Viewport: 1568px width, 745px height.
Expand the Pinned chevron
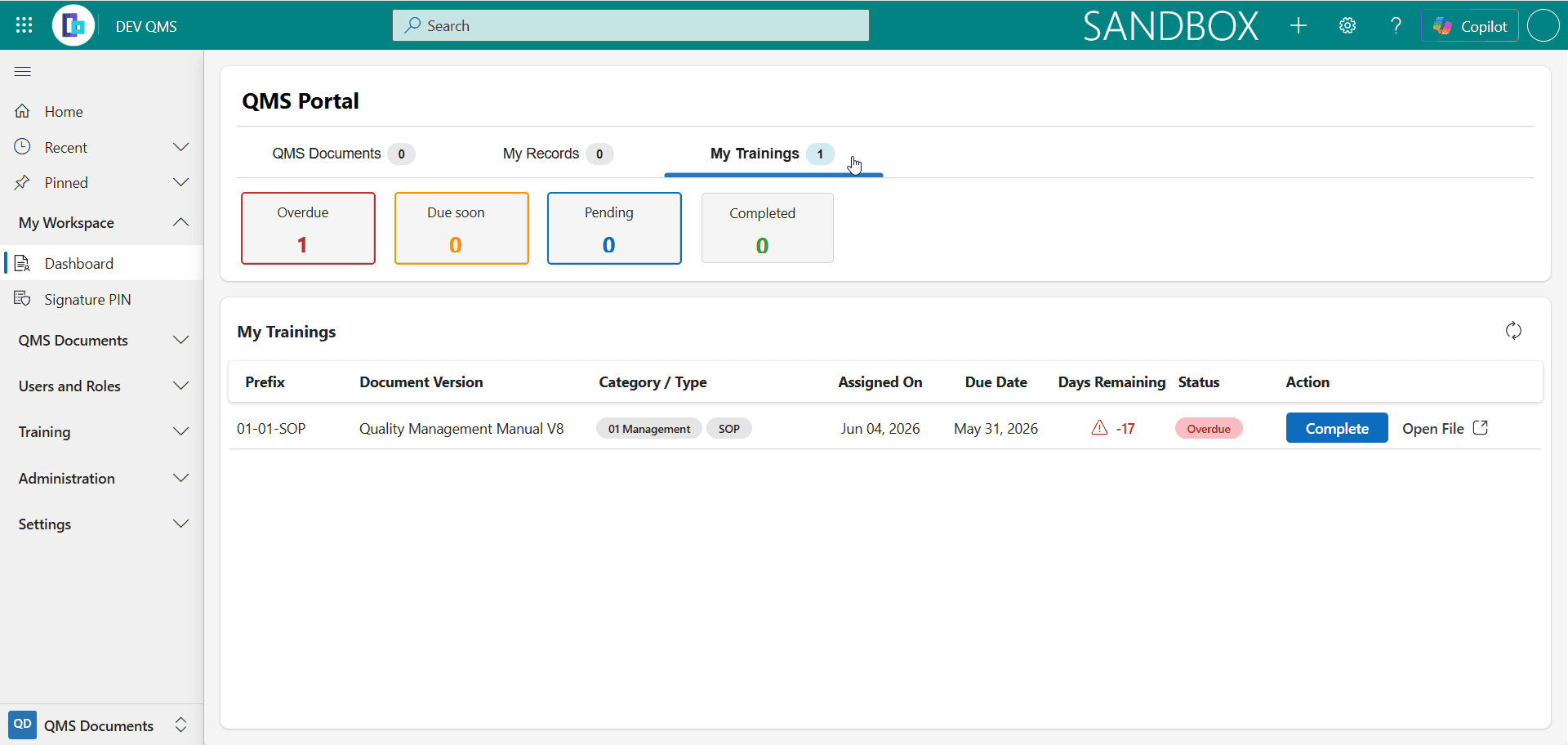181,182
